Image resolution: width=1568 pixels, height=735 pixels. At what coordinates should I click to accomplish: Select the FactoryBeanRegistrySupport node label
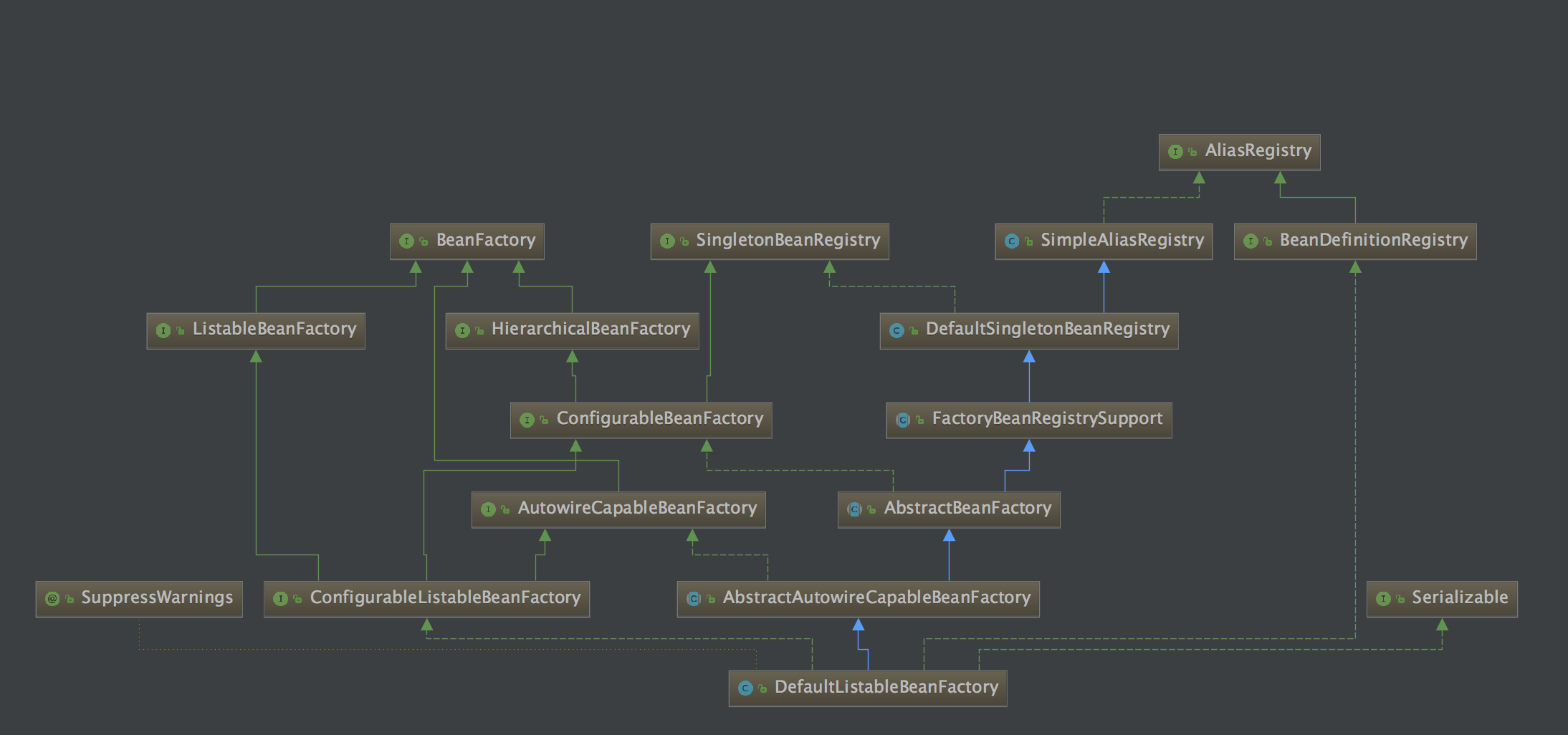[1048, 419]
